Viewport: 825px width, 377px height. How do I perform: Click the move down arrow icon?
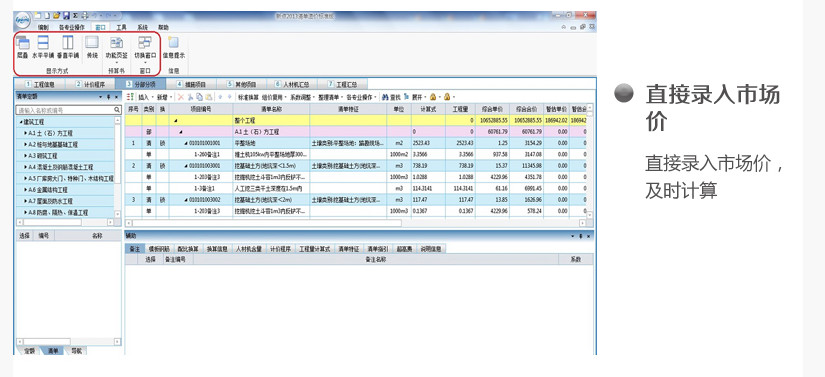tap(229, 97)
